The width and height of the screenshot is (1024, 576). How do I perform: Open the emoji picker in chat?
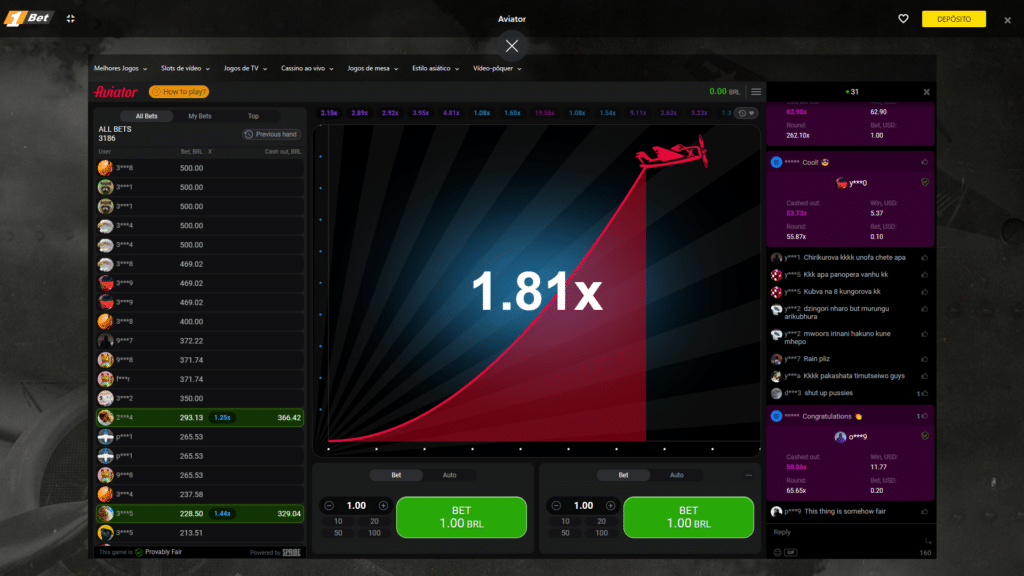click(x=777, y=552)
